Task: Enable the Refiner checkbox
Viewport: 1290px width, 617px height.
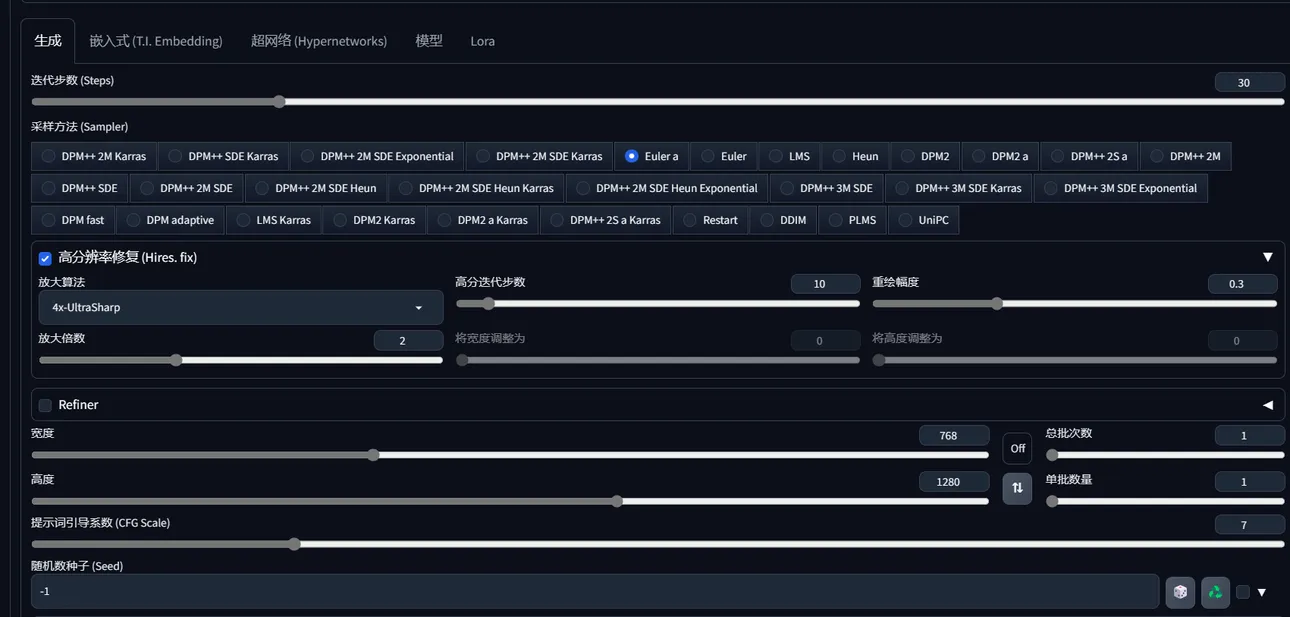Action: click(x=45, y=405)
